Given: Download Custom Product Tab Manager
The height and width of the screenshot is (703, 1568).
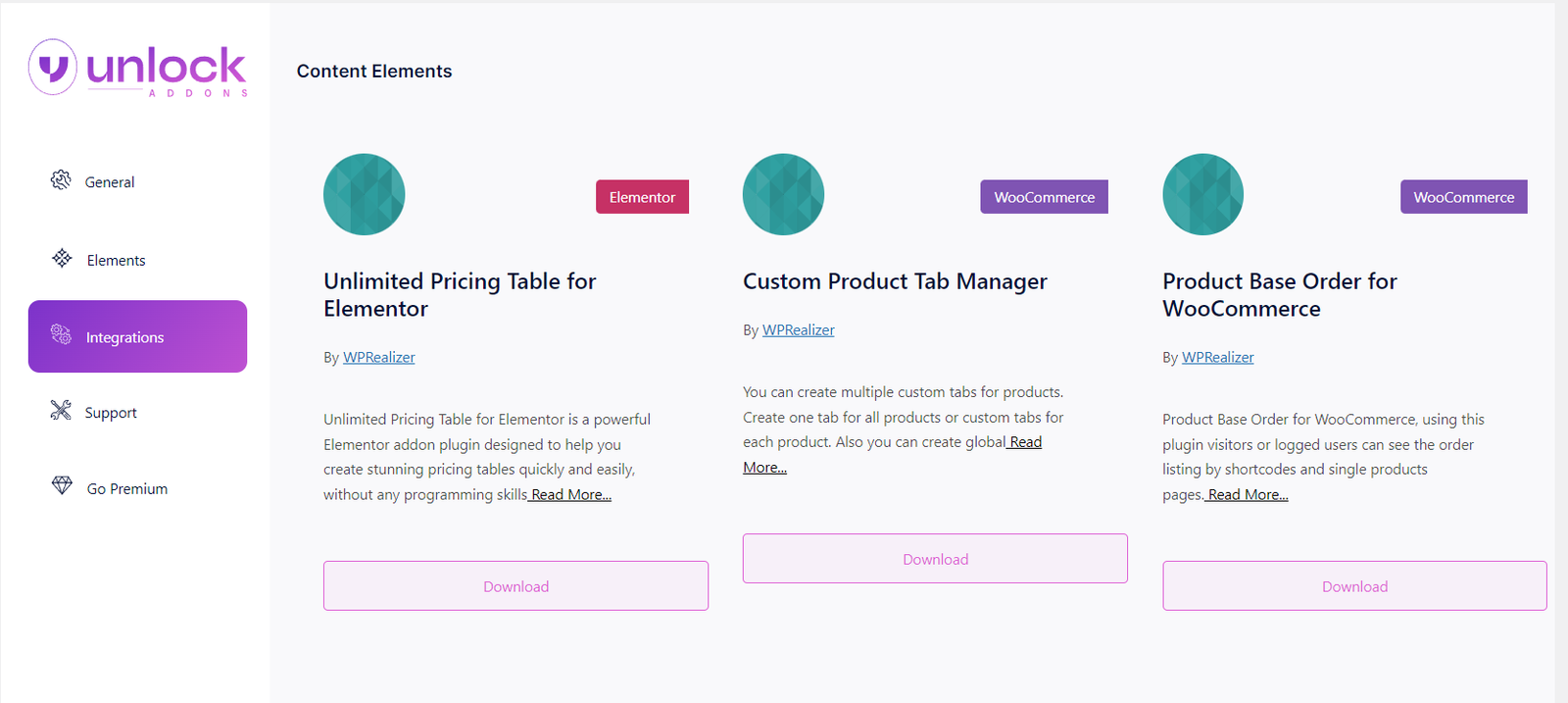Looking at the screenshot, I should [x=935, y=559].
